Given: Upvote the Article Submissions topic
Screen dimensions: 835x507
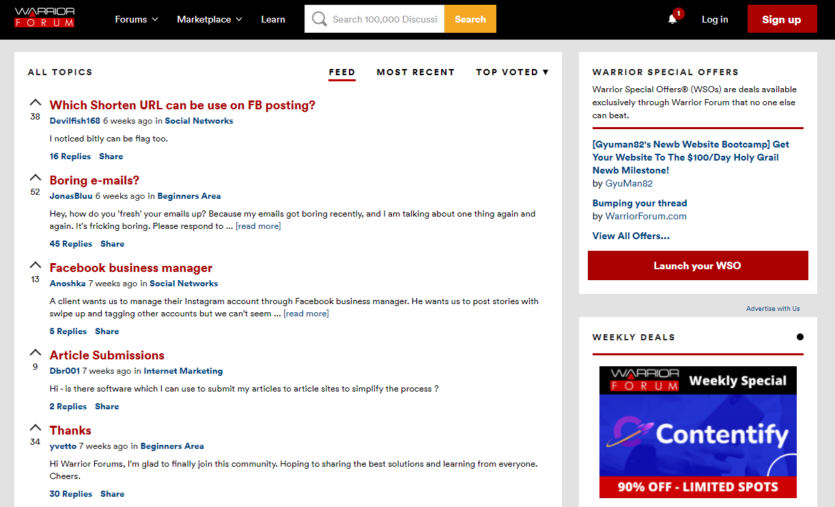Looking at the screenshot, I should coord(35,352).
